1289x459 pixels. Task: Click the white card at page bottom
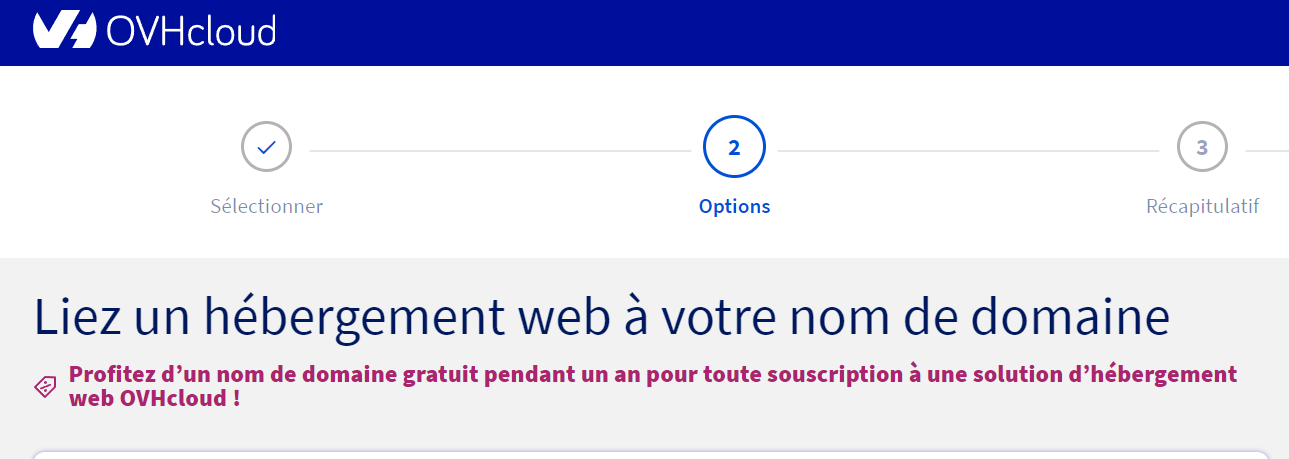pos(650,455)
